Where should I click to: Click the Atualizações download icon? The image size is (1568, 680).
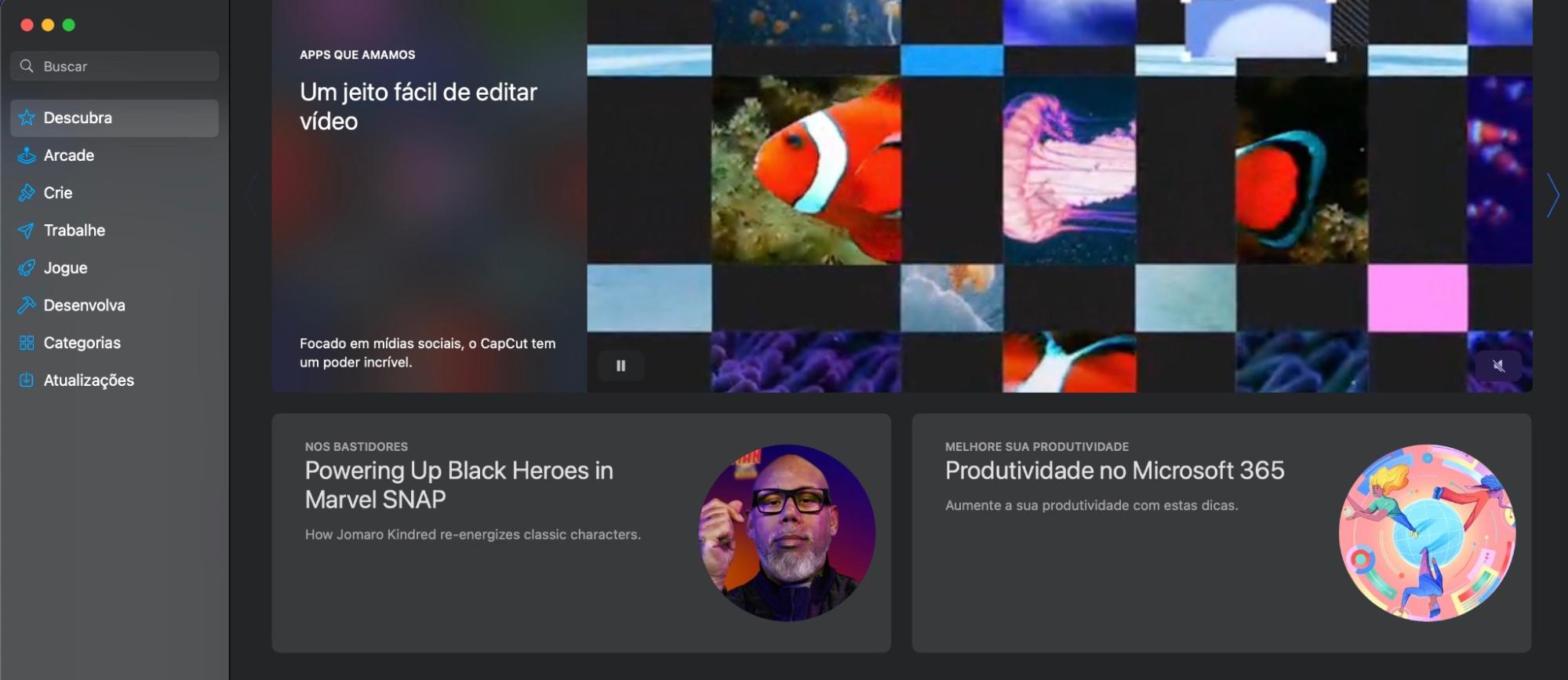coord(27,380)
